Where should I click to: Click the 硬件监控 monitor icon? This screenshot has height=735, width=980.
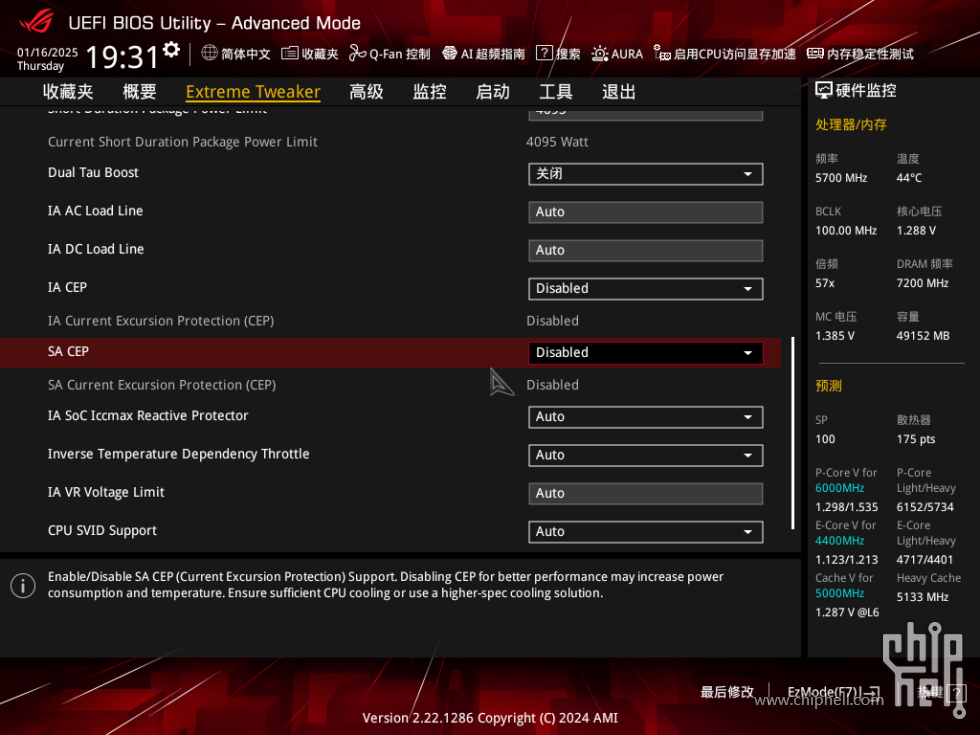point(824,91)
